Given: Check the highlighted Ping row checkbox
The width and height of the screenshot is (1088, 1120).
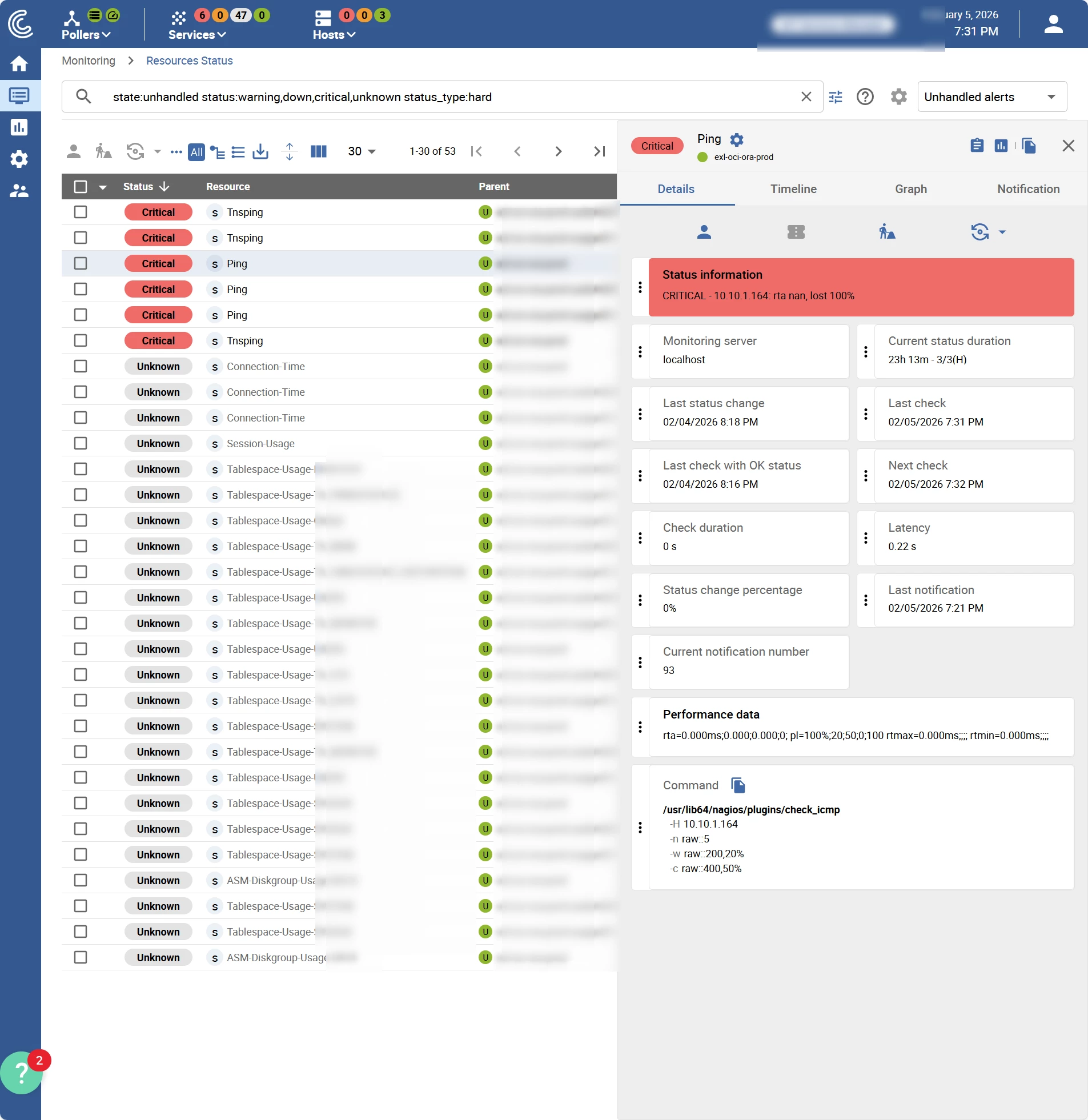Looking at the screenshot, I should pos(81,264).
